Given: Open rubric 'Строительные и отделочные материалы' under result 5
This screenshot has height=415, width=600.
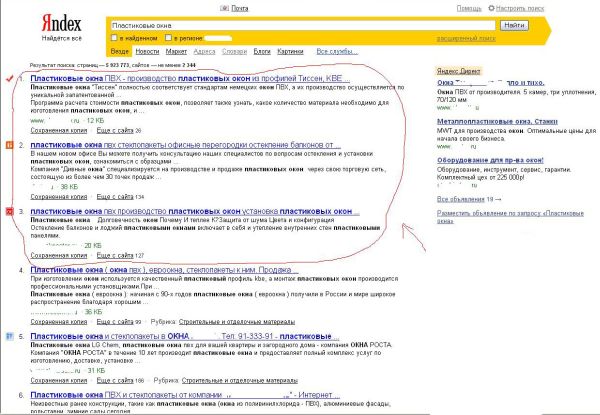Looking at the screenshot, I should pyautogui.click(x=240, y=381).
